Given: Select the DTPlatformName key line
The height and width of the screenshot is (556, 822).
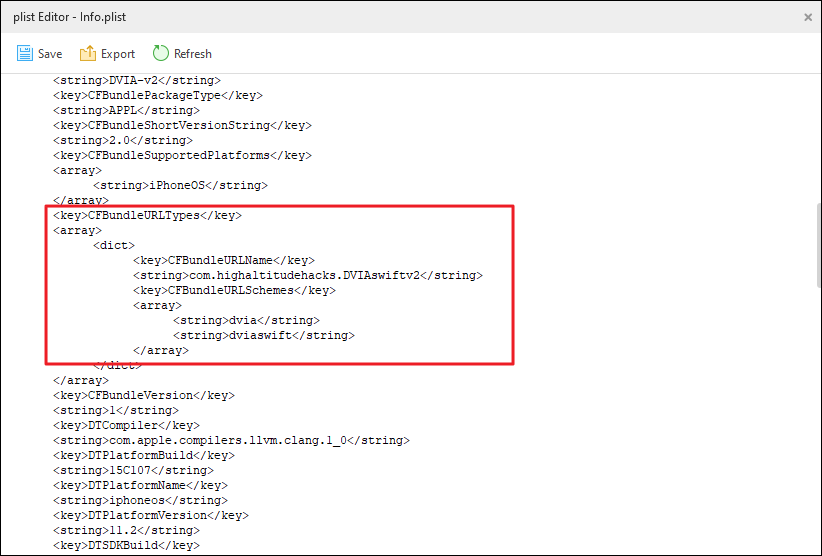Looking at the screenshot, I should coord(140,486).
